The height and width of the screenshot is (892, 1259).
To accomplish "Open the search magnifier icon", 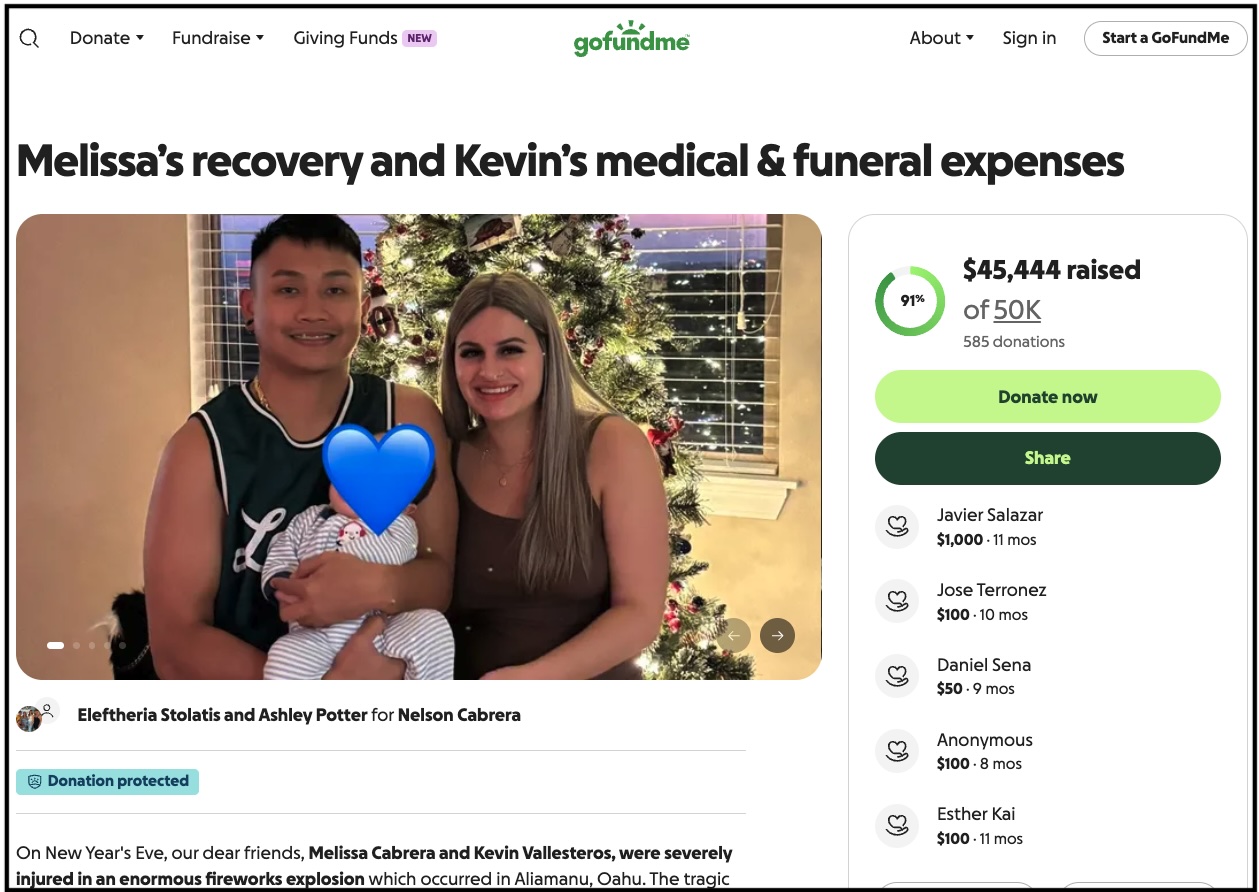I will (29, 39).
